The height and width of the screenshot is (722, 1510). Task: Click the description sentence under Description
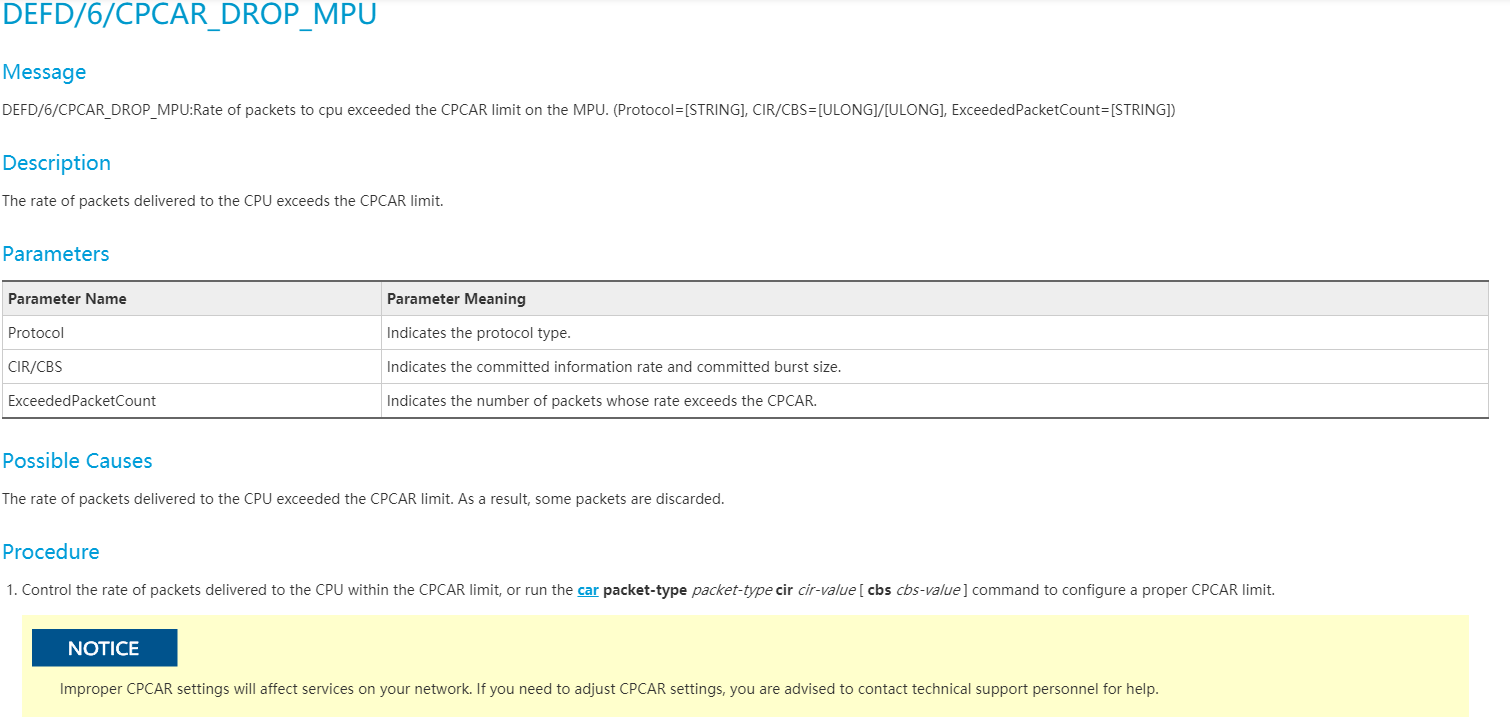(x=223, y=201)
